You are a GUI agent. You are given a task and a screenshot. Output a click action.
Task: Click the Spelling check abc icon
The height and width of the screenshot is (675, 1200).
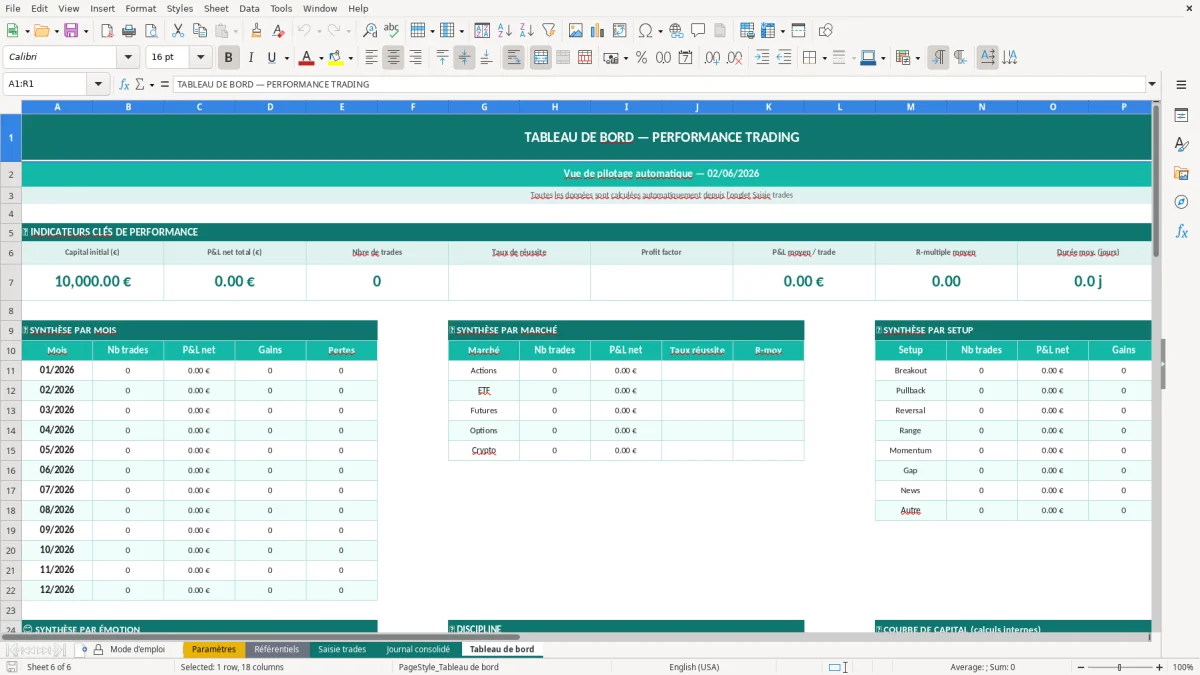tap(392, 31)
